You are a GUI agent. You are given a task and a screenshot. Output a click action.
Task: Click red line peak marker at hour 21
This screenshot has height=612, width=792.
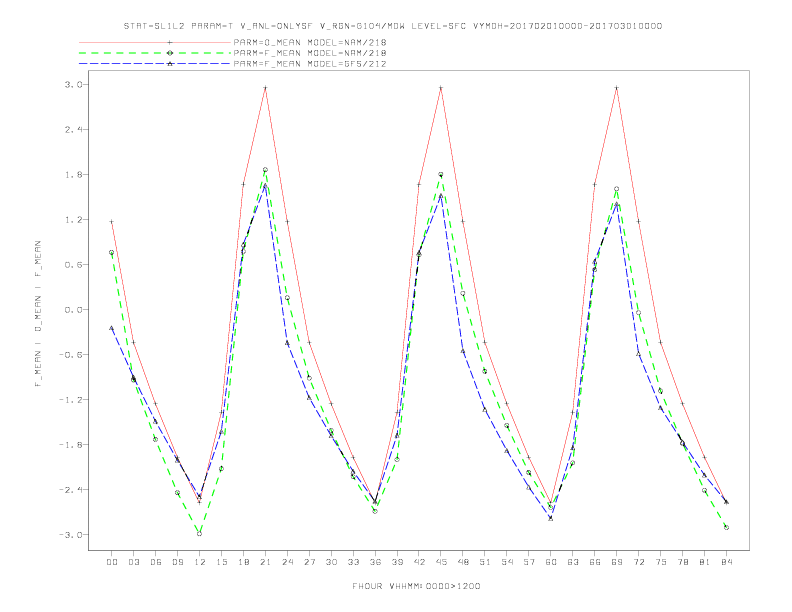pos(265,88)
